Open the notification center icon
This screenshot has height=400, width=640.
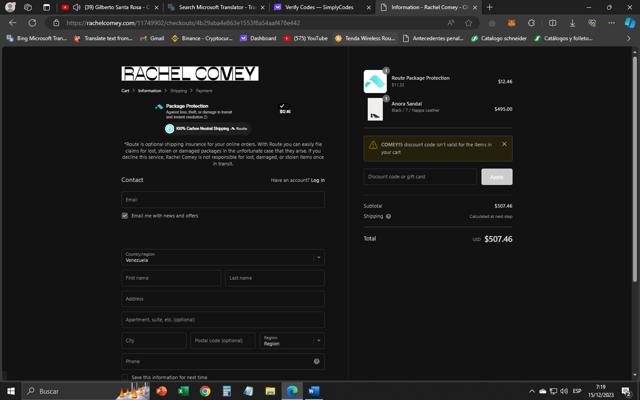coord(627,392)
